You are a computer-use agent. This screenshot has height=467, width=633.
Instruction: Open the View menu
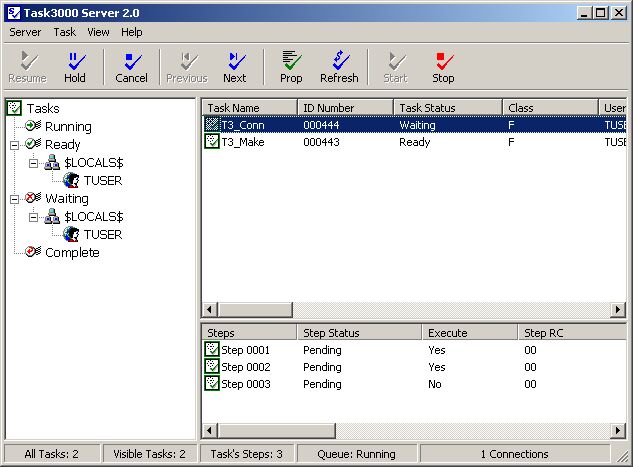(98, 32)
